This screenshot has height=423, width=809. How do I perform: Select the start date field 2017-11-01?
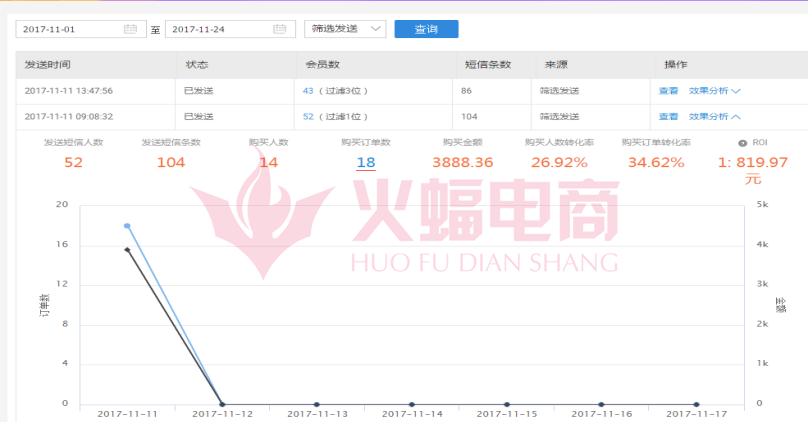click(81, 29)
